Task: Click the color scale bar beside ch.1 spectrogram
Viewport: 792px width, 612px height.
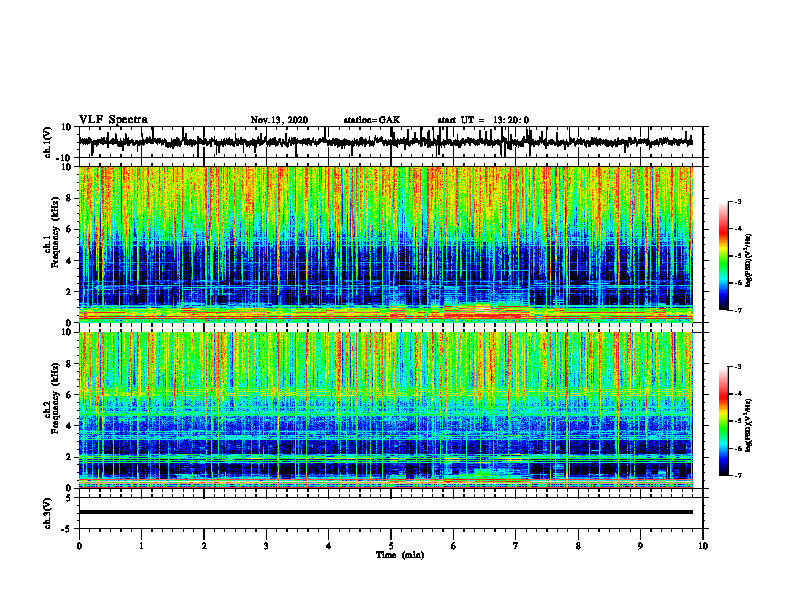Action: pos(723,256)
